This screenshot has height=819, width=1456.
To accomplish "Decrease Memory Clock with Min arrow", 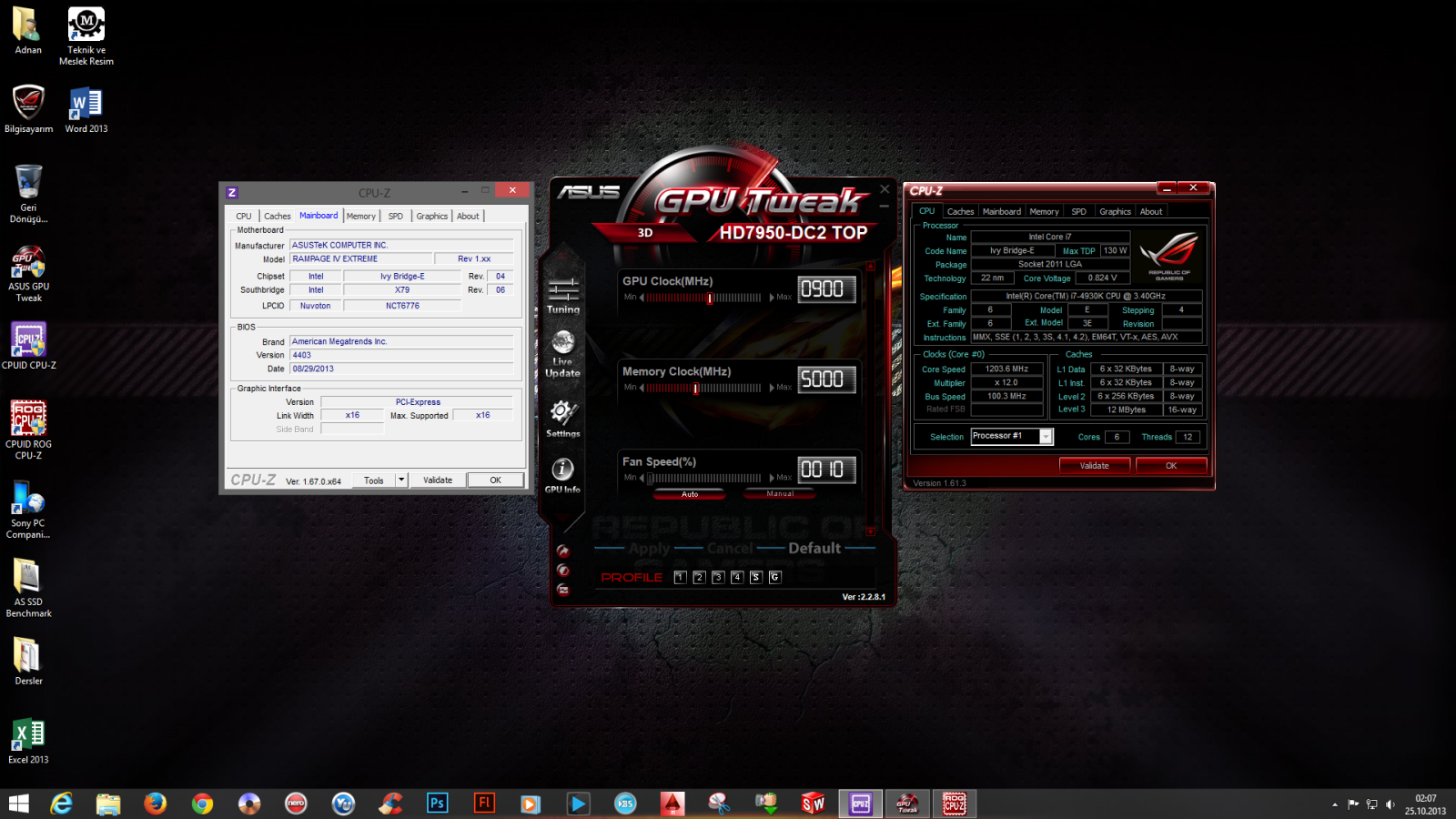I will [642, 388].
